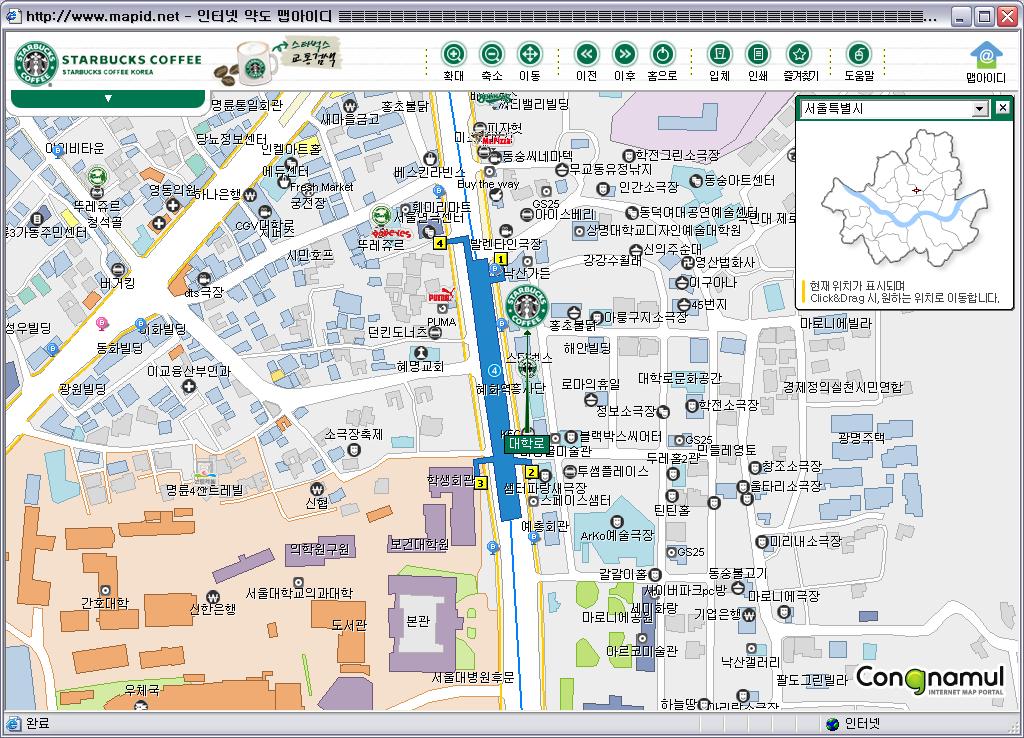This screenshot has width=1024, height=738.
Task: Reset map using the 홈으로 icon
Action: [663, 54]
